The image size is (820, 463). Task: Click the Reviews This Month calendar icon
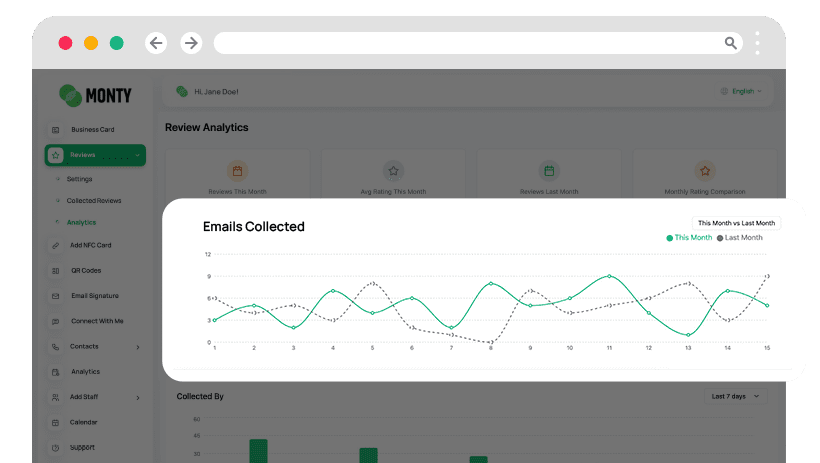(x=237, y=171)
